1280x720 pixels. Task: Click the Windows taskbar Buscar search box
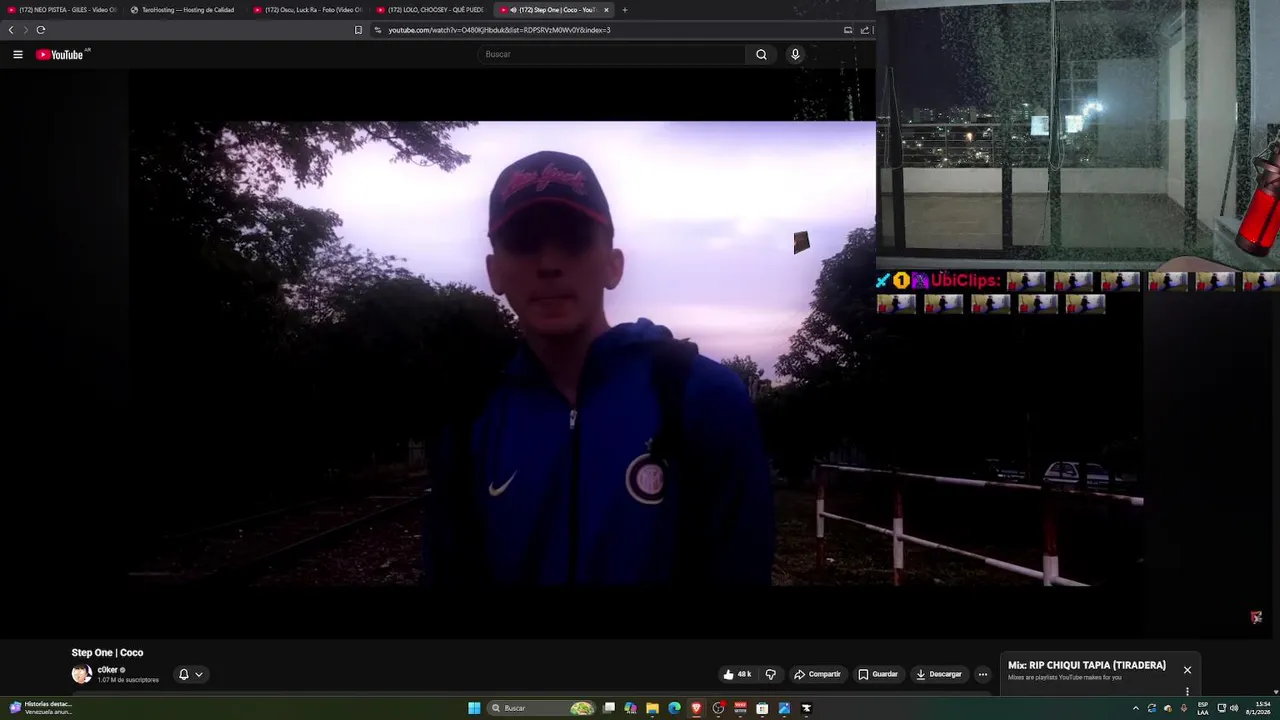(541, 708)
